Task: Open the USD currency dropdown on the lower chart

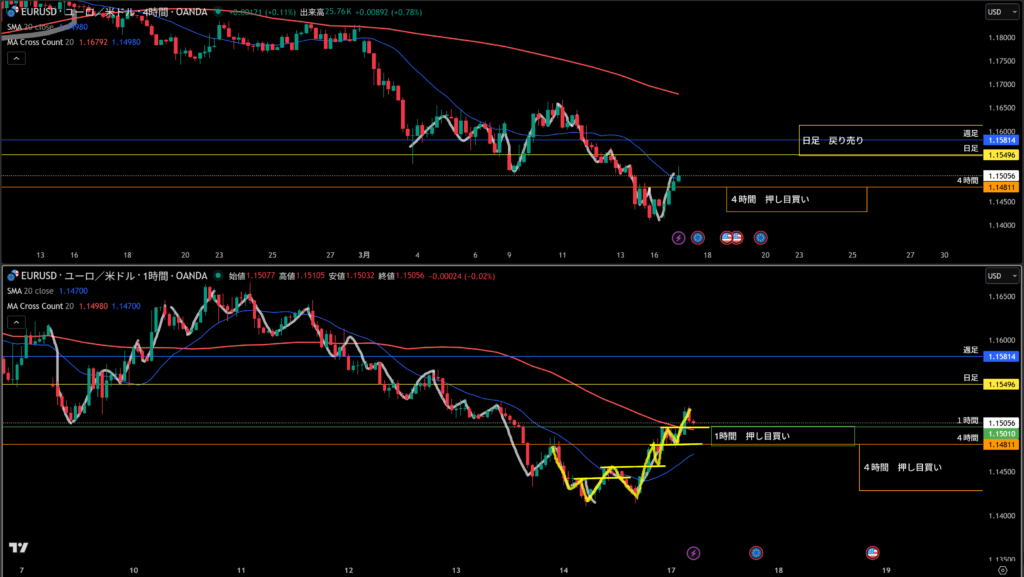Action: pos(1000,275)
